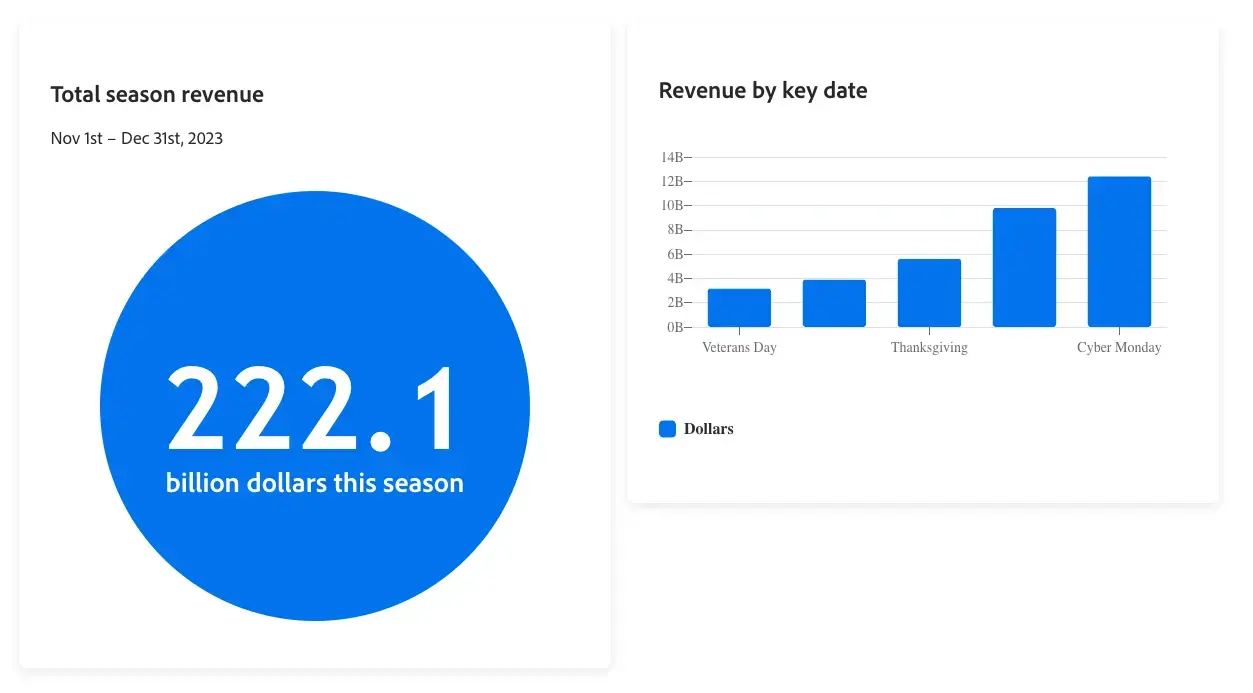
Task: Click the 'billion dollars this season' label
Action: point(315,482)
